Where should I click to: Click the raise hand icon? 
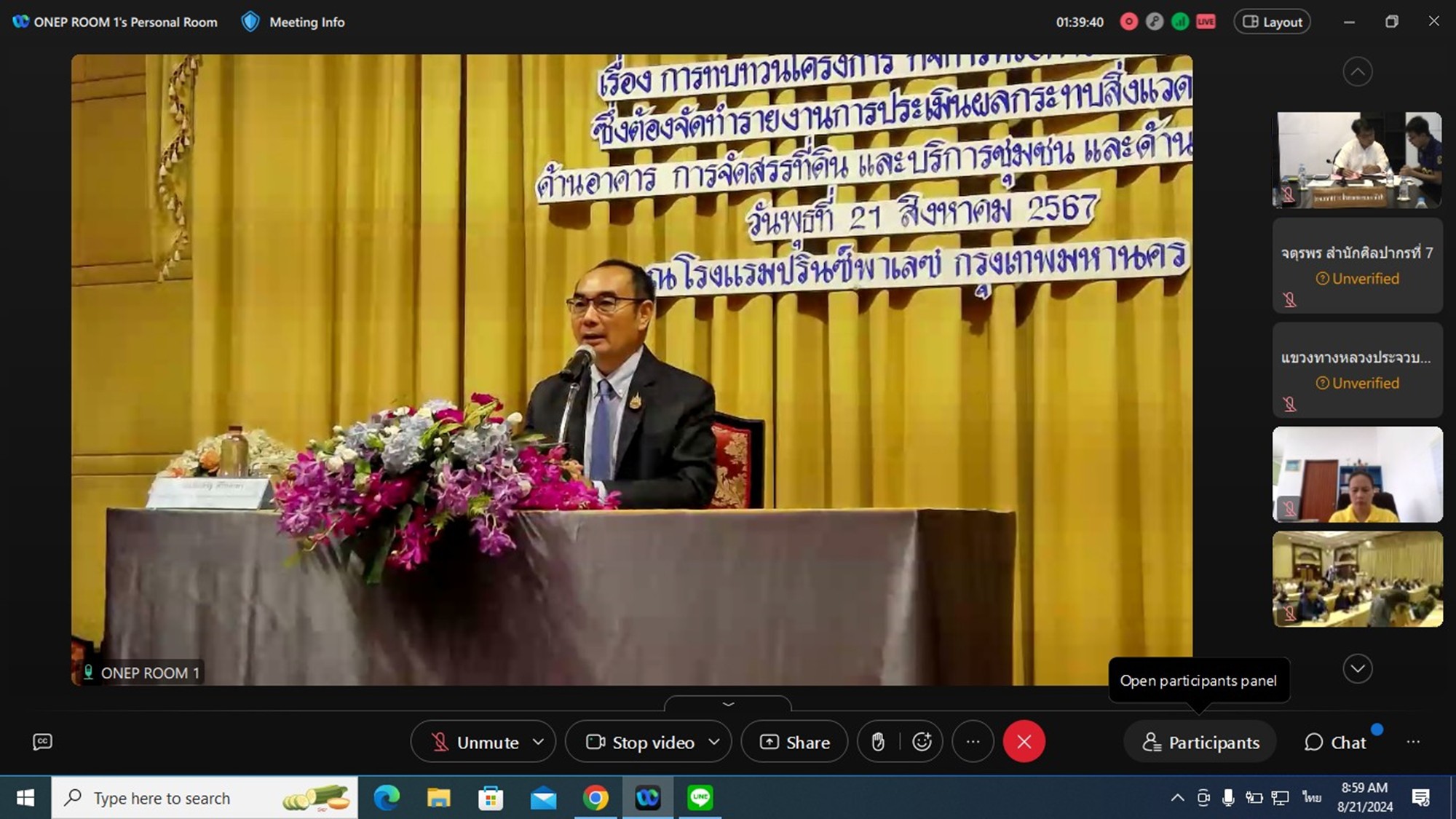tap(878, 742)
